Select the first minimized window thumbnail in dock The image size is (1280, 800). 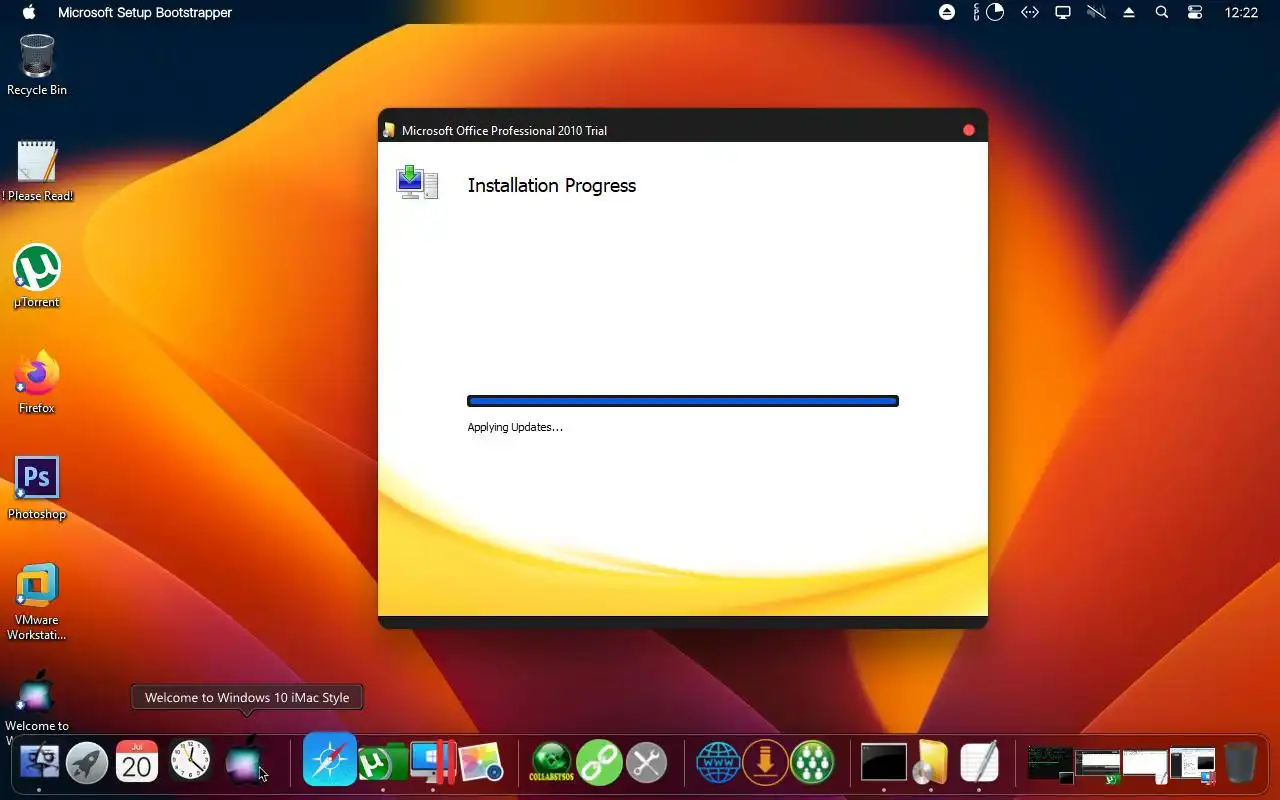pos(1050,764)
